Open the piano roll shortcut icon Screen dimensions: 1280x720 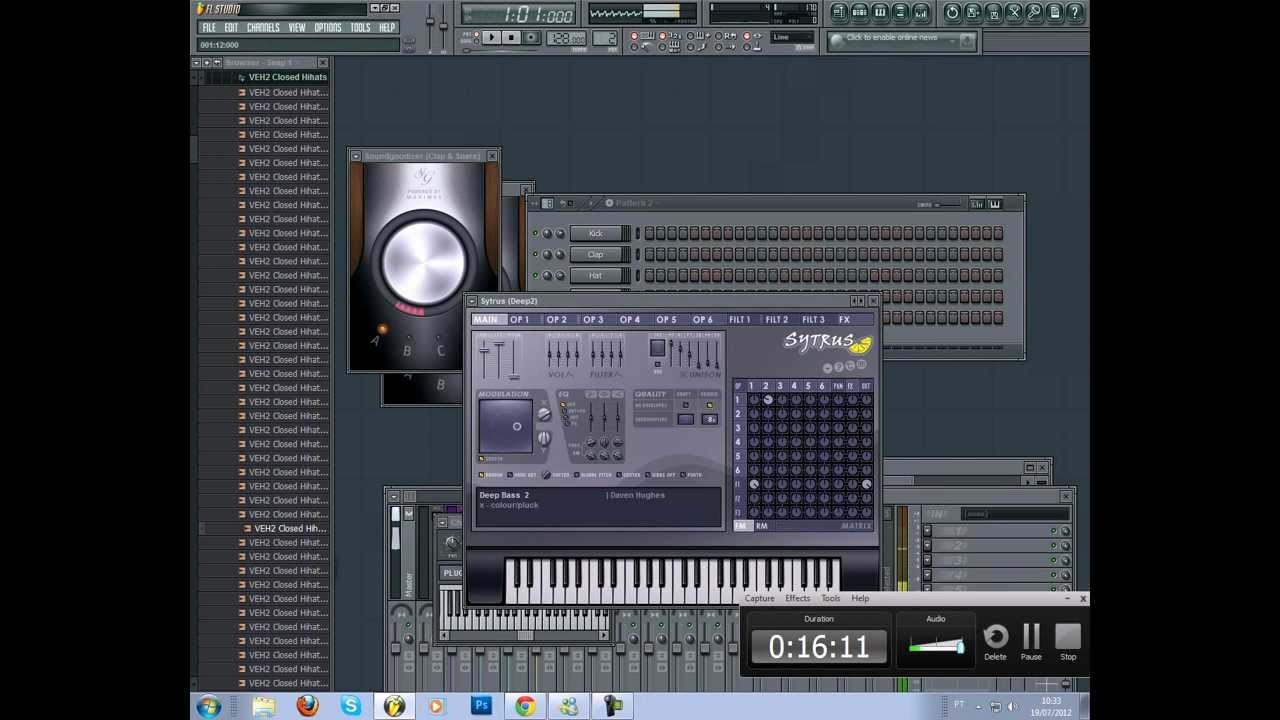coord(880,12)
